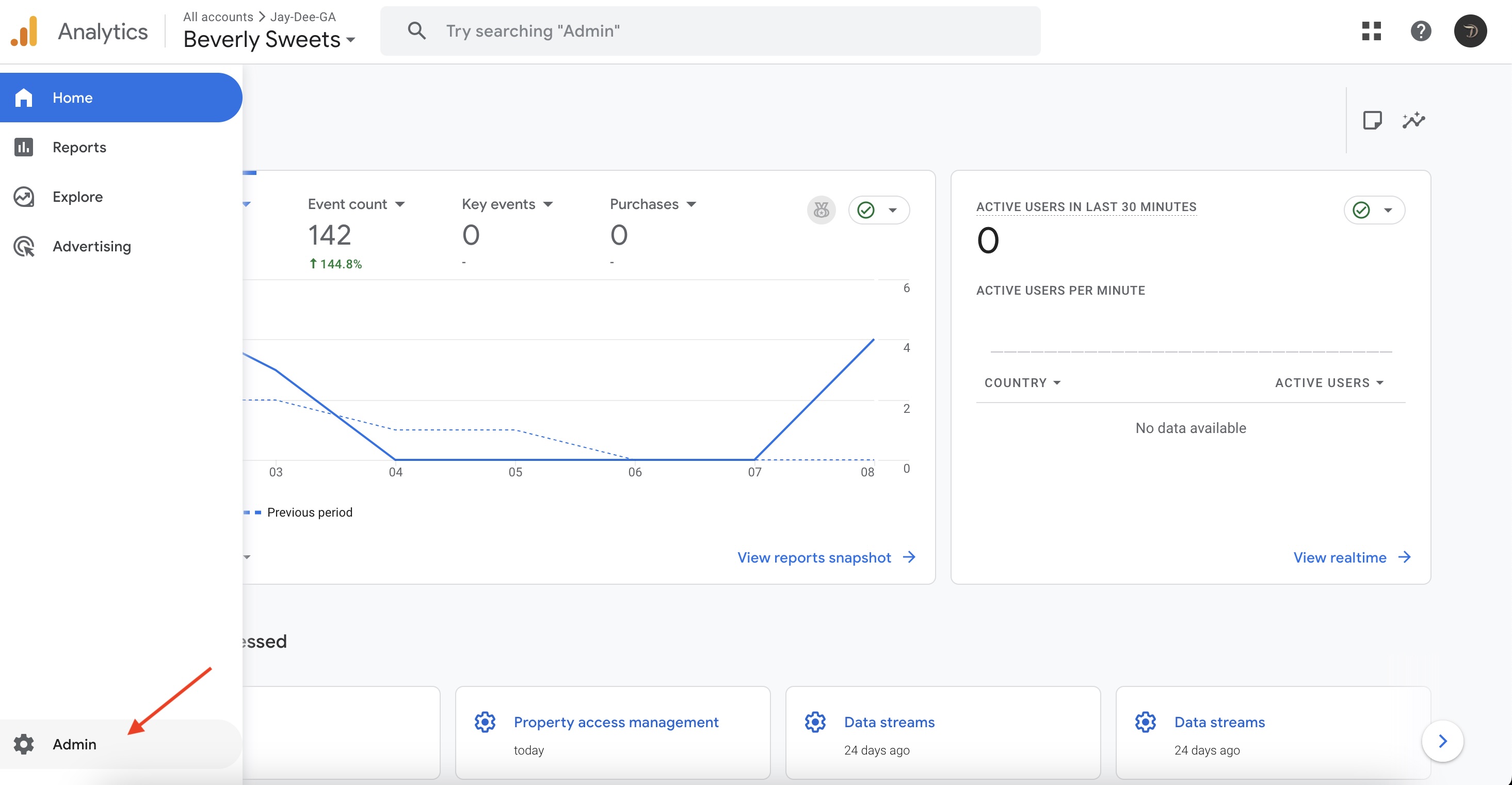Click the notes sticky icon
Image resolution: width=1512 pixels, height=785 pixels.
(x=1372, y=120)
